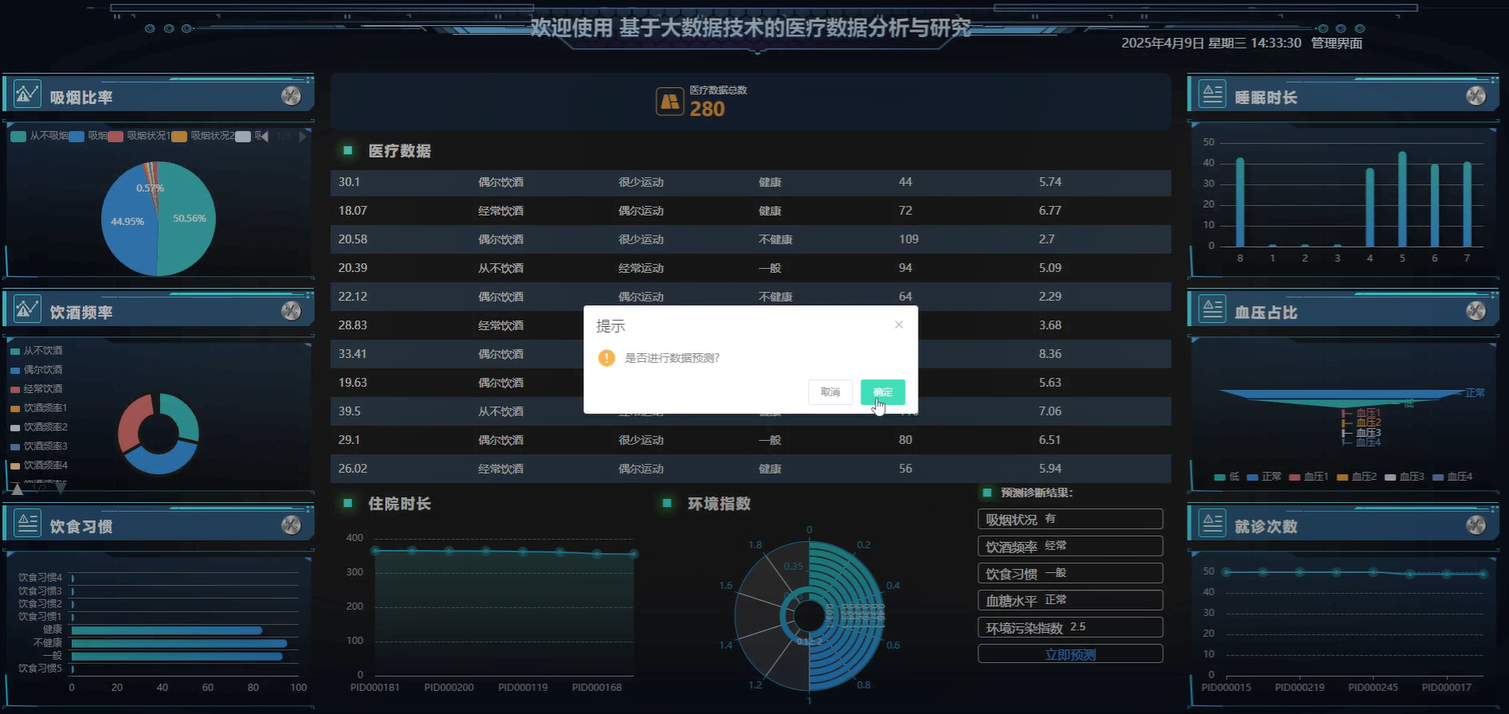
Task: Page down the drinking frequency legend
Action: click(x=60, y=488)
